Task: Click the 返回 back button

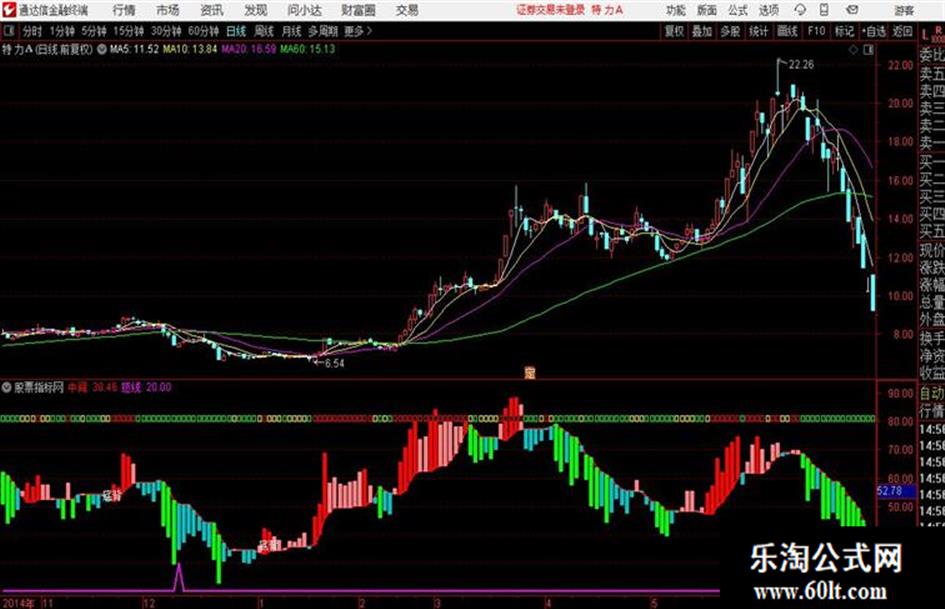Action: 902,31
